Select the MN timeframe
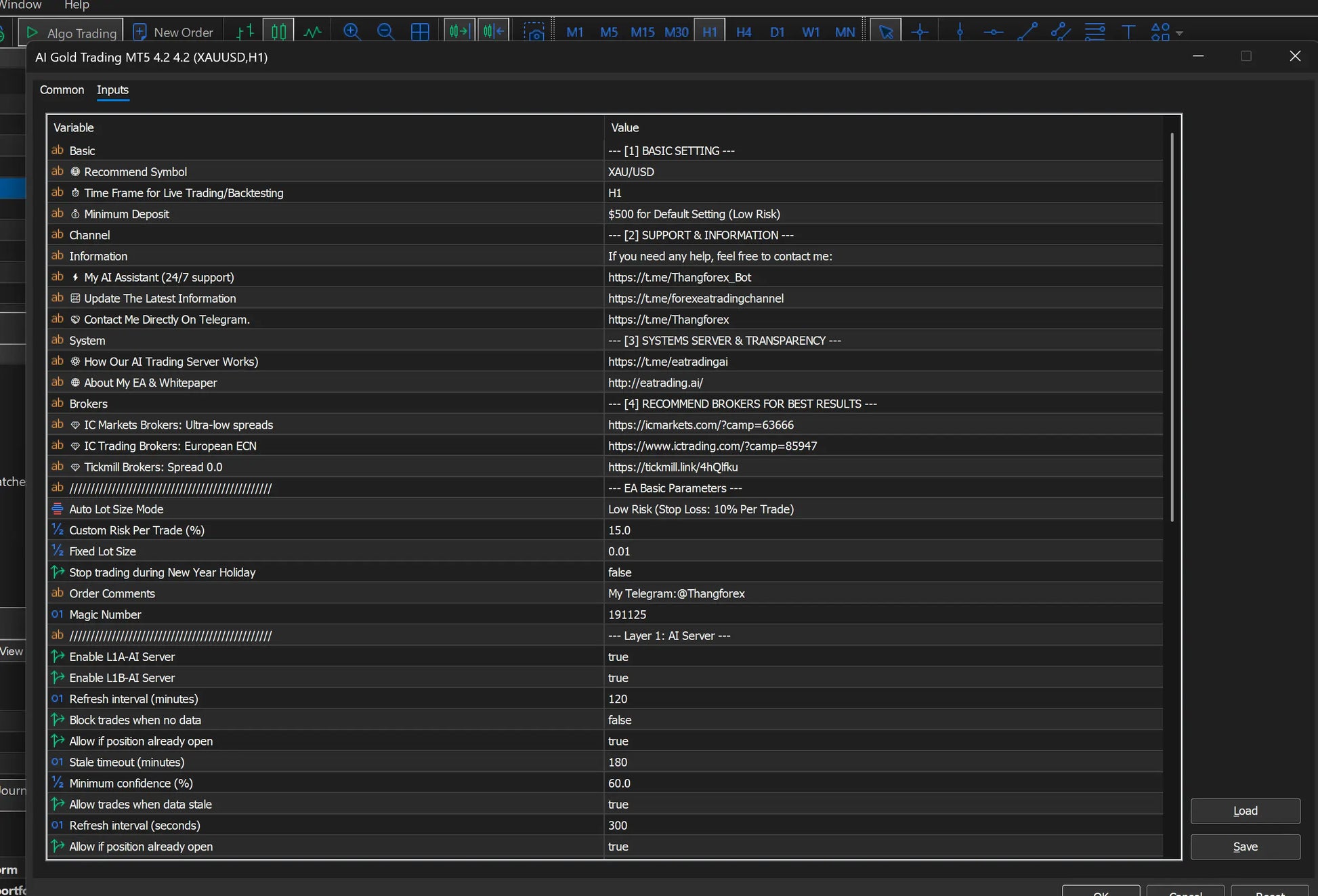This screenshot has height=896, width=1318. click(x=845, y=32)
